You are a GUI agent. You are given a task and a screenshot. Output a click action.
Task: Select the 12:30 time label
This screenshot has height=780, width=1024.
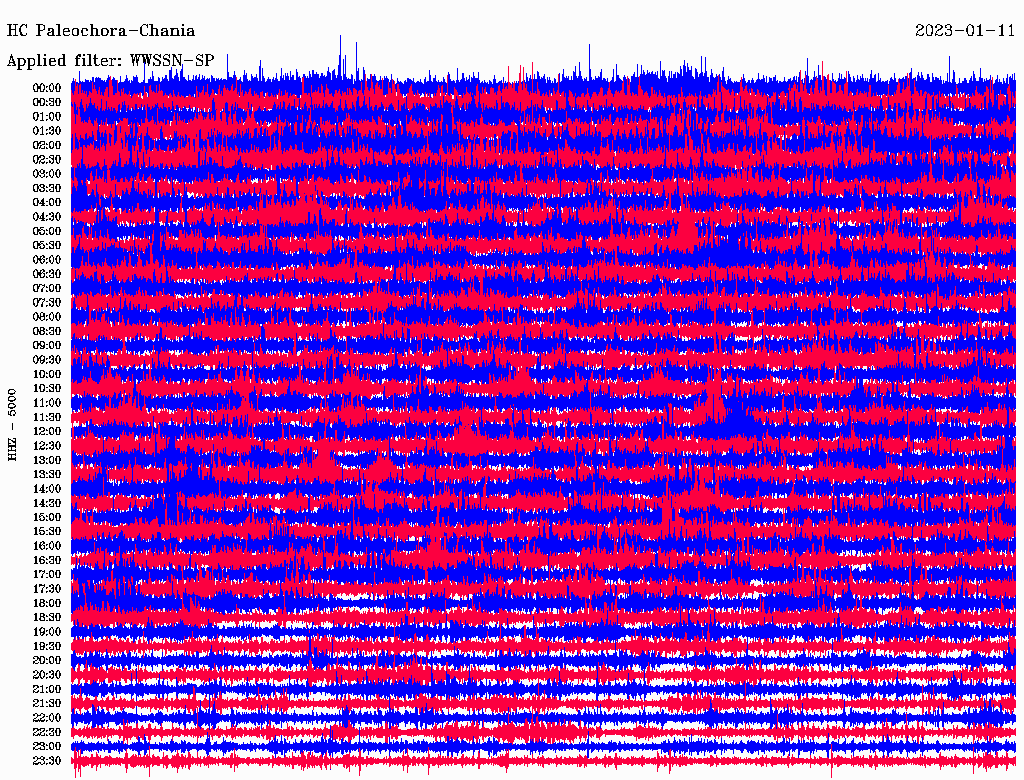pos(47,446)
